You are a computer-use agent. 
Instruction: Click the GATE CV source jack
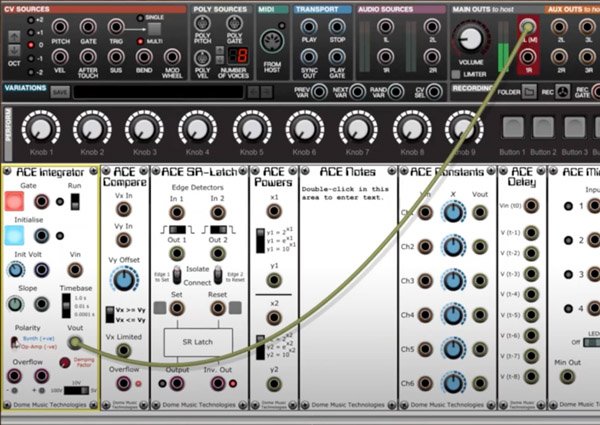(88, 27)
